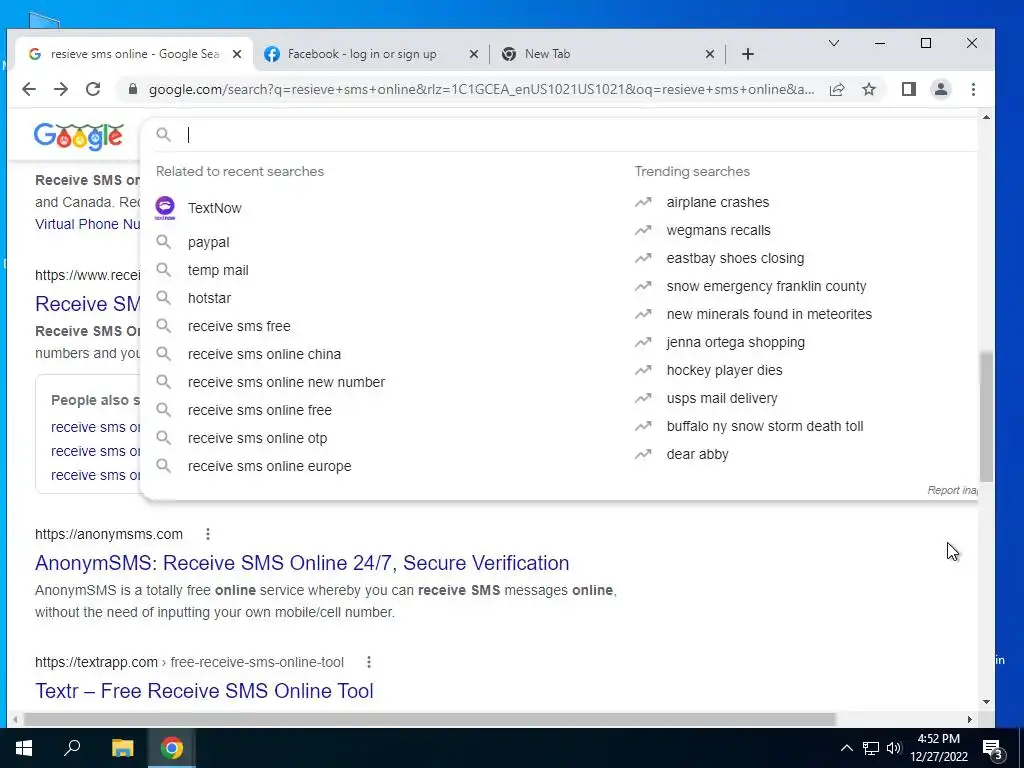Open the notification center icon
The width and height of the screenshot is (1024, 768).
[x=993, y=748]
